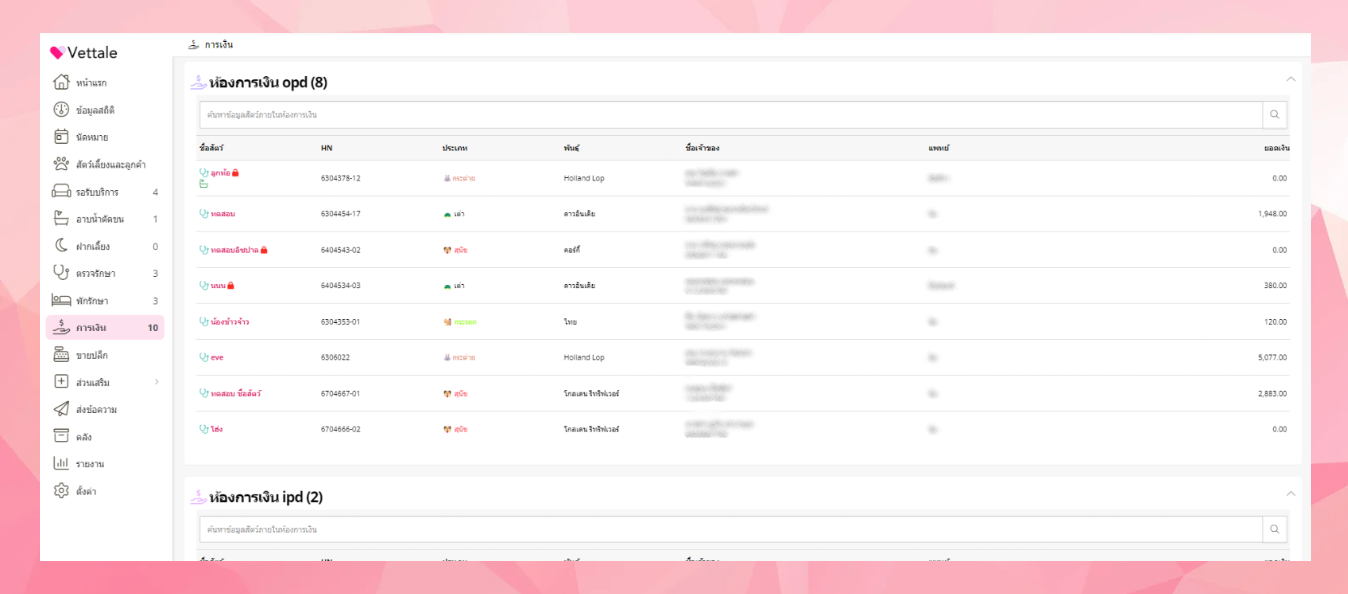Open พักรักษา bed icon in sidebar
The width and height of the screenshot is (1348, 594).
(61, 300)
